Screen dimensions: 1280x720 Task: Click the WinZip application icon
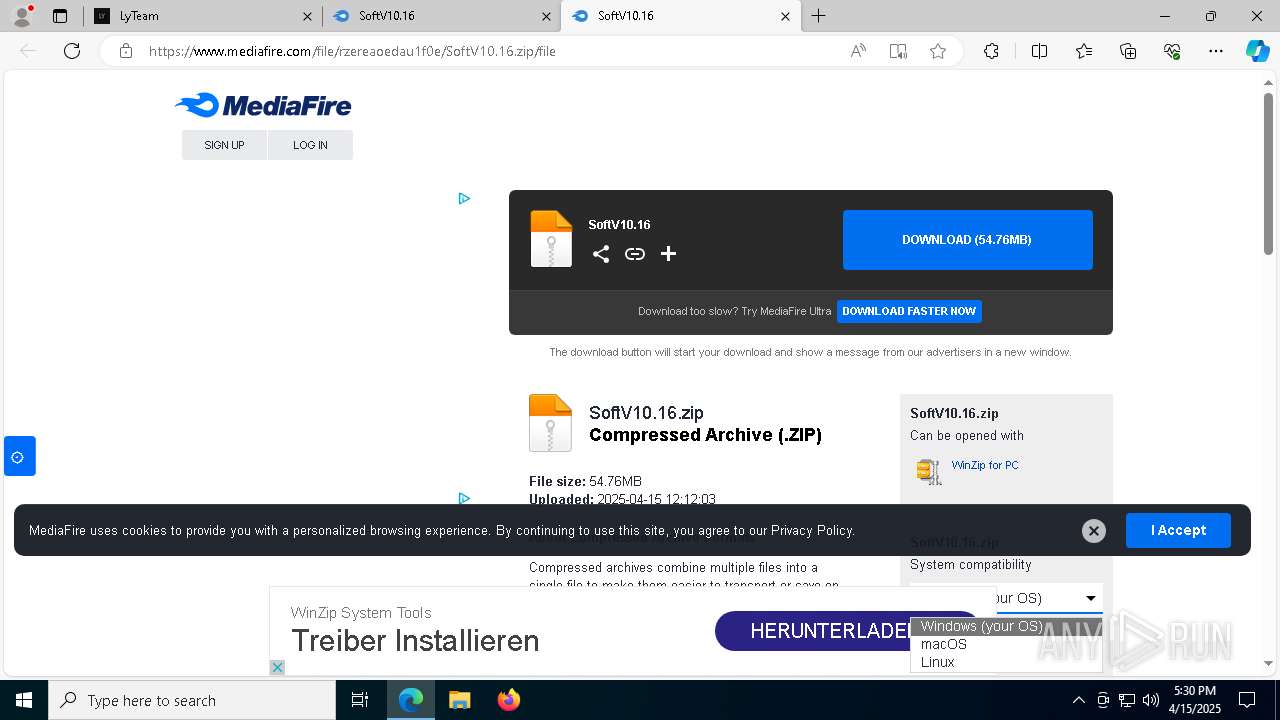click(929, 471)
